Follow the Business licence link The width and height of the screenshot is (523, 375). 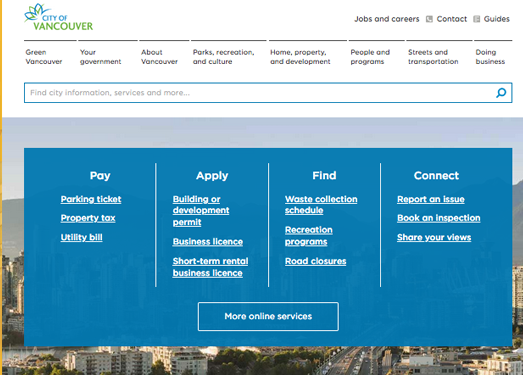pyautogui.click(x=208, y=242)
